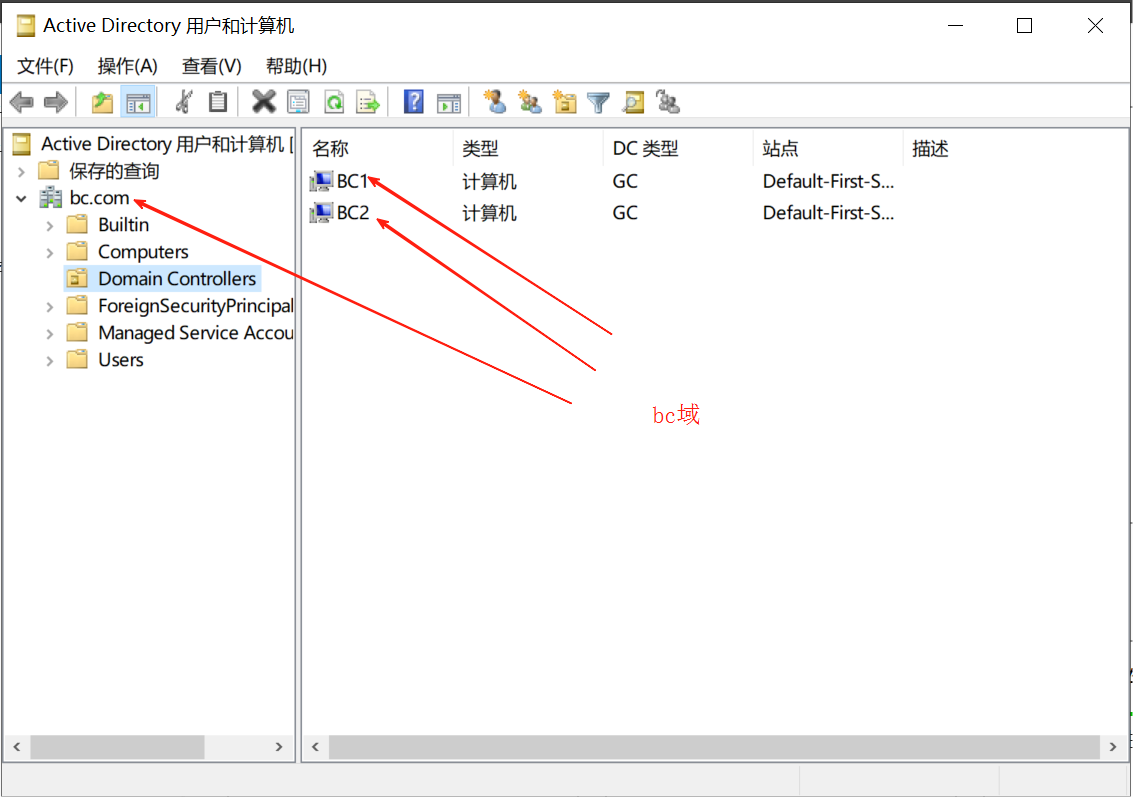Click the BC2 computer icon
Viewport: 1133px width, 797px height.
[x=321, y=213]
